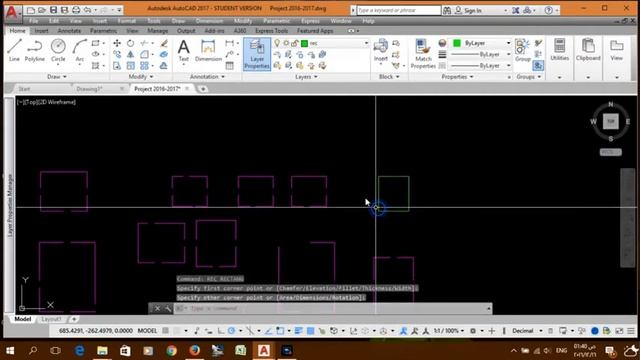Use Match Properties tool
Screen dimensions: 640x360
pyautogui.click(x=423, y=54)
